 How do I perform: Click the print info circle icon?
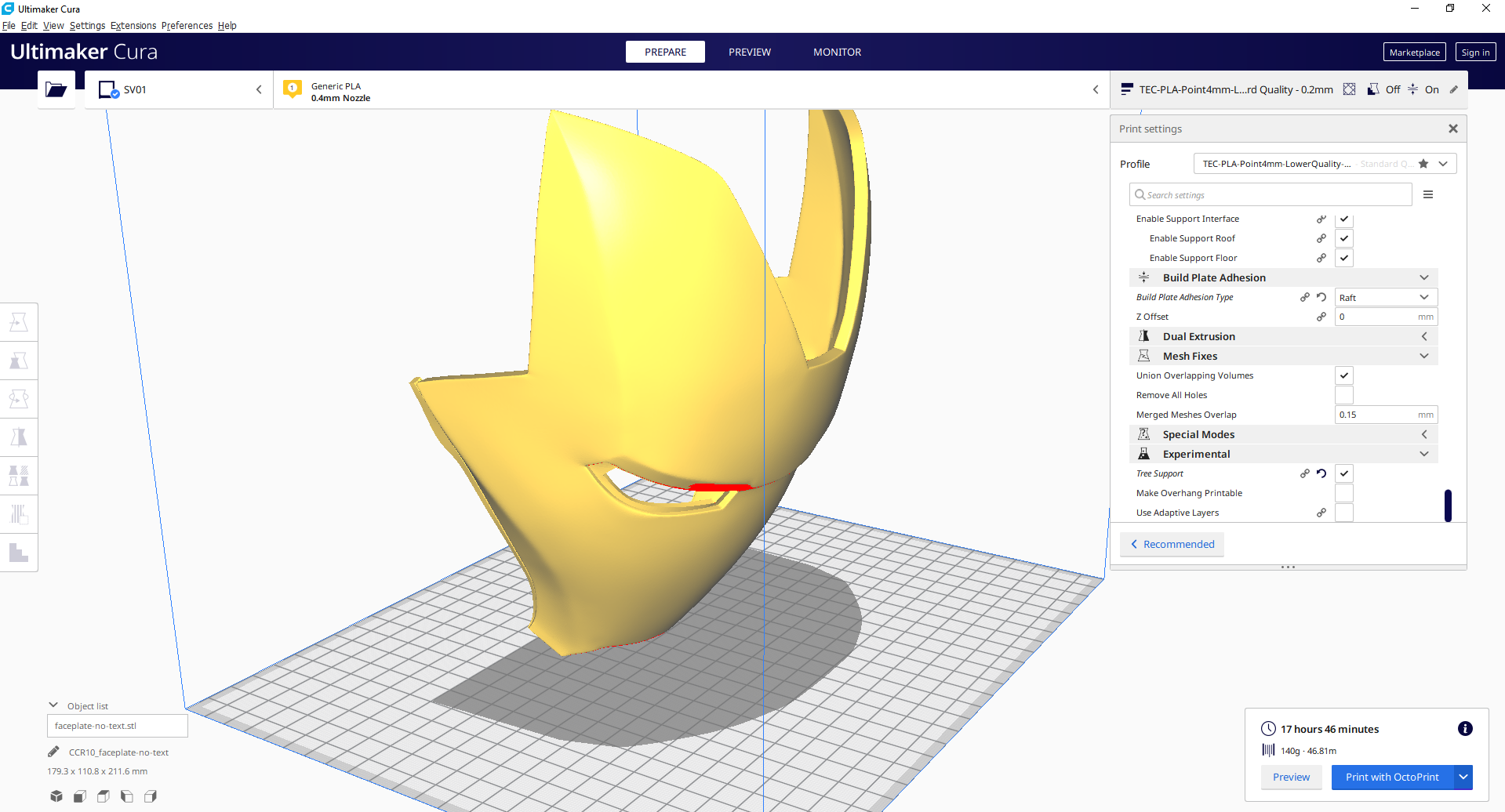coord(1464,729)
